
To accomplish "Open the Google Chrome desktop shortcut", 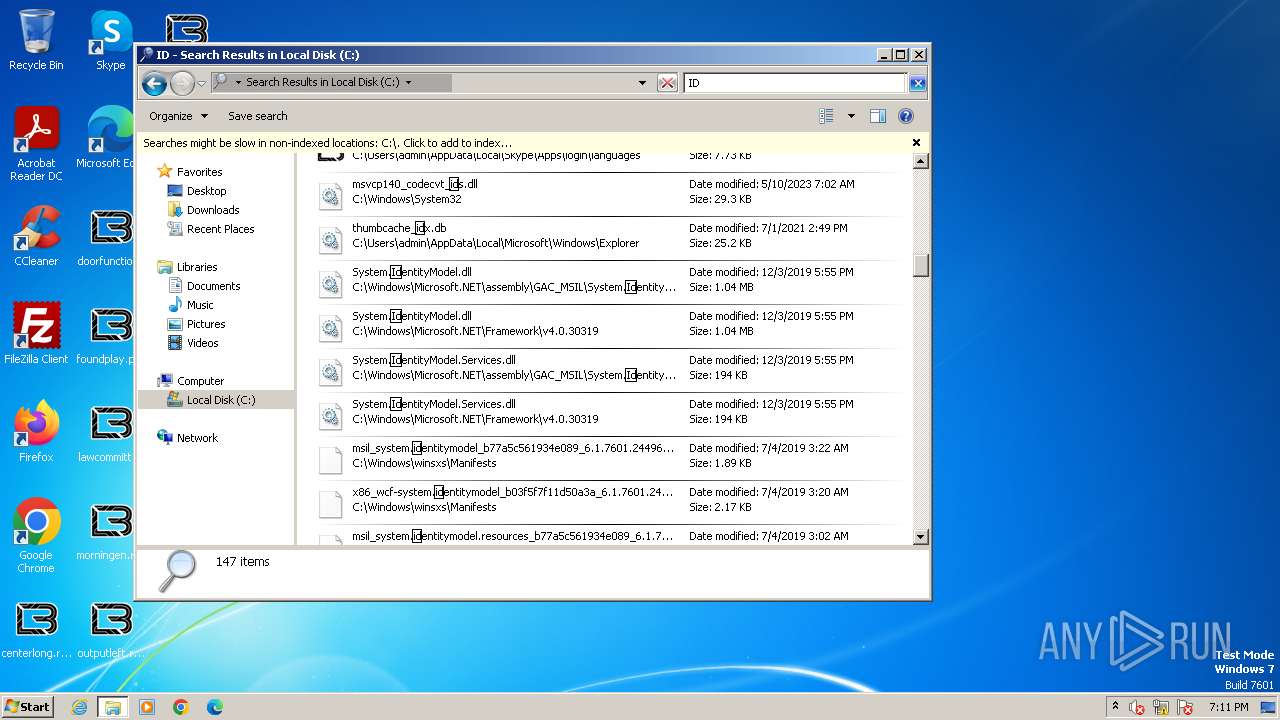I will 36,536.
